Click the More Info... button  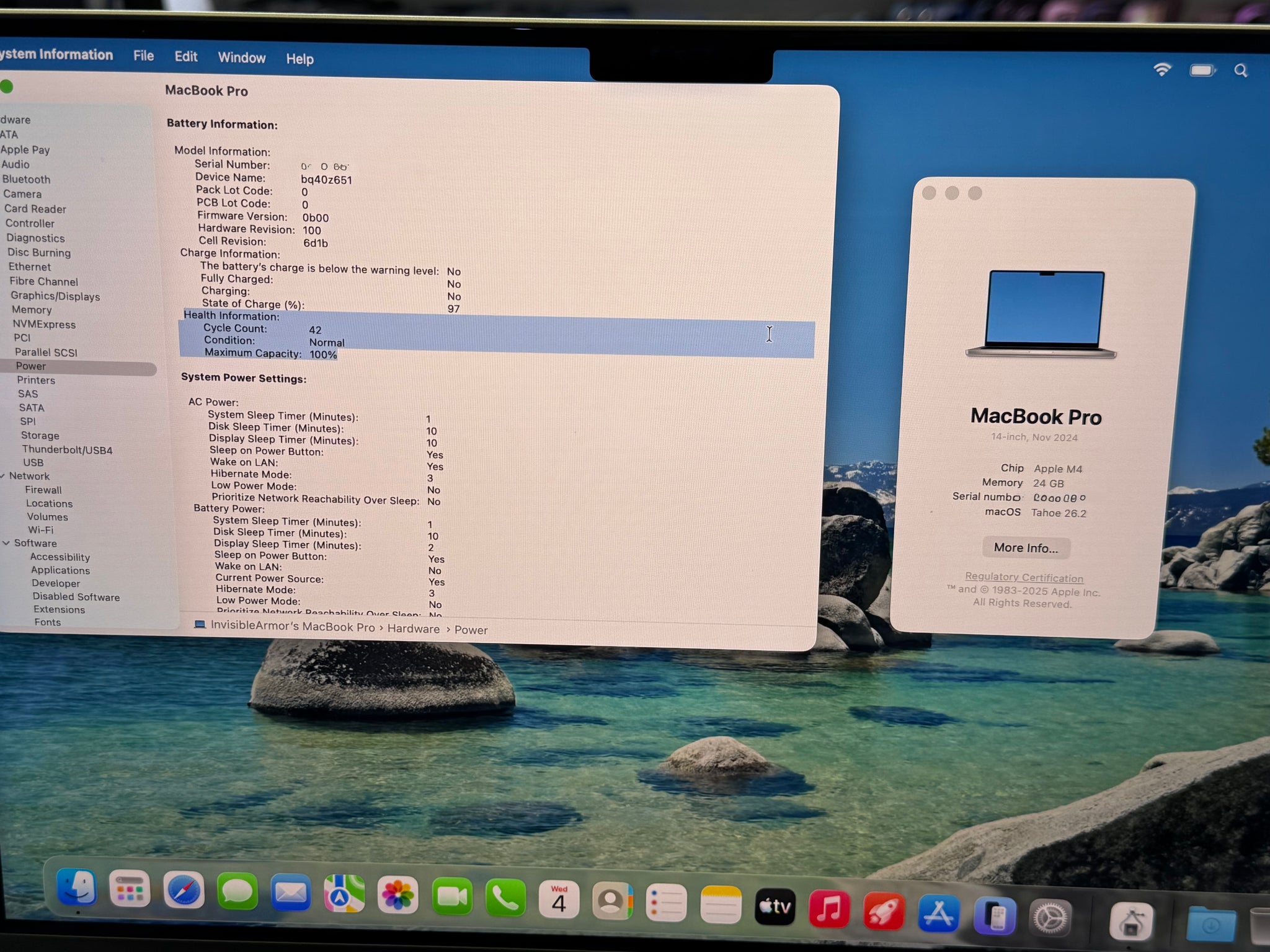[x=1026, y=548]
